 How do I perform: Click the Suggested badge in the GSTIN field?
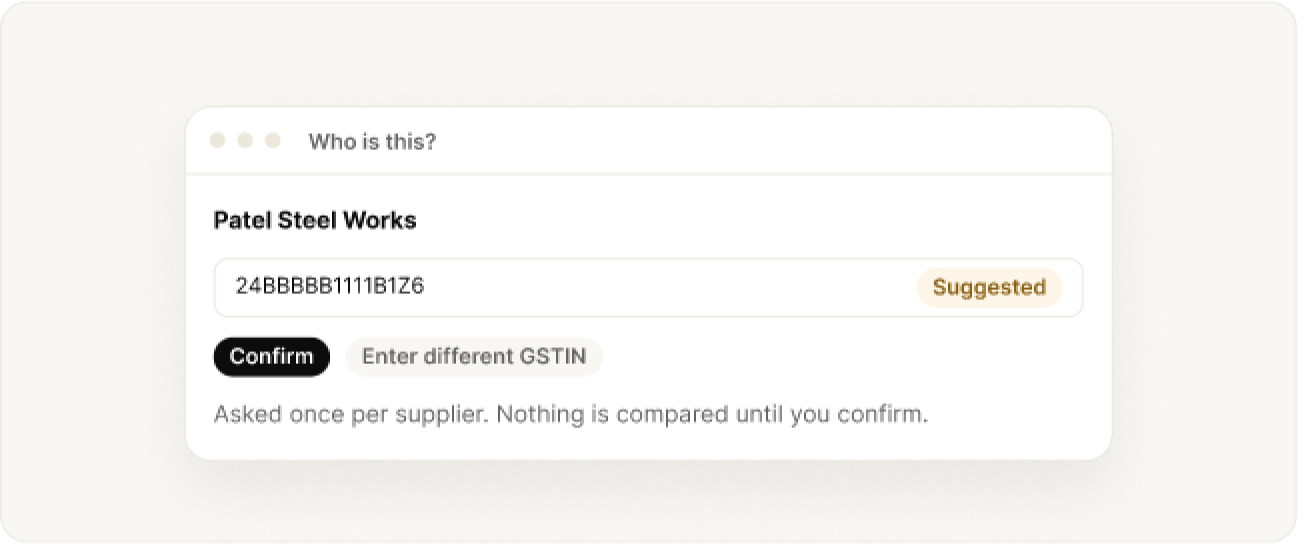989,288
